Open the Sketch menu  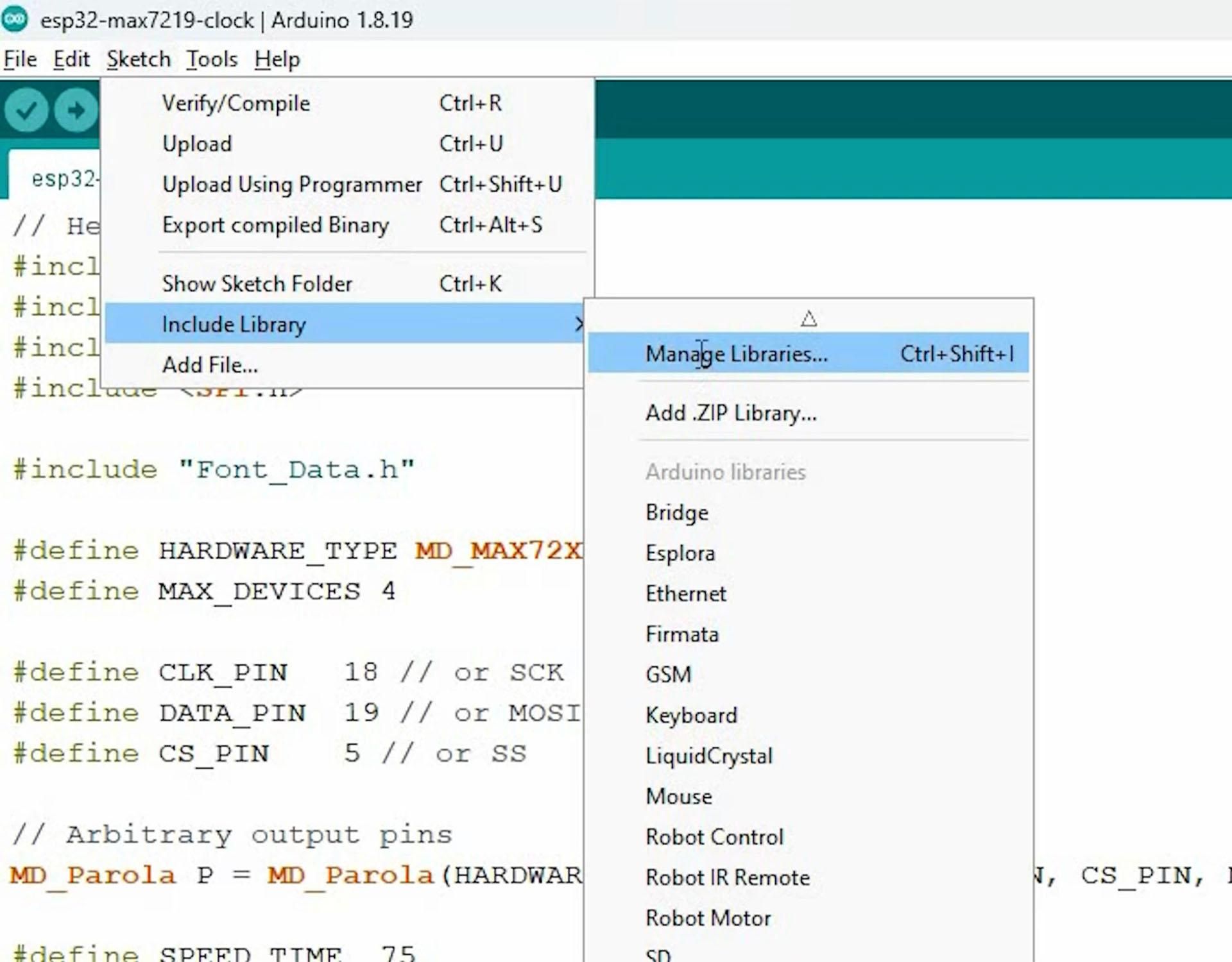point(139,60)
